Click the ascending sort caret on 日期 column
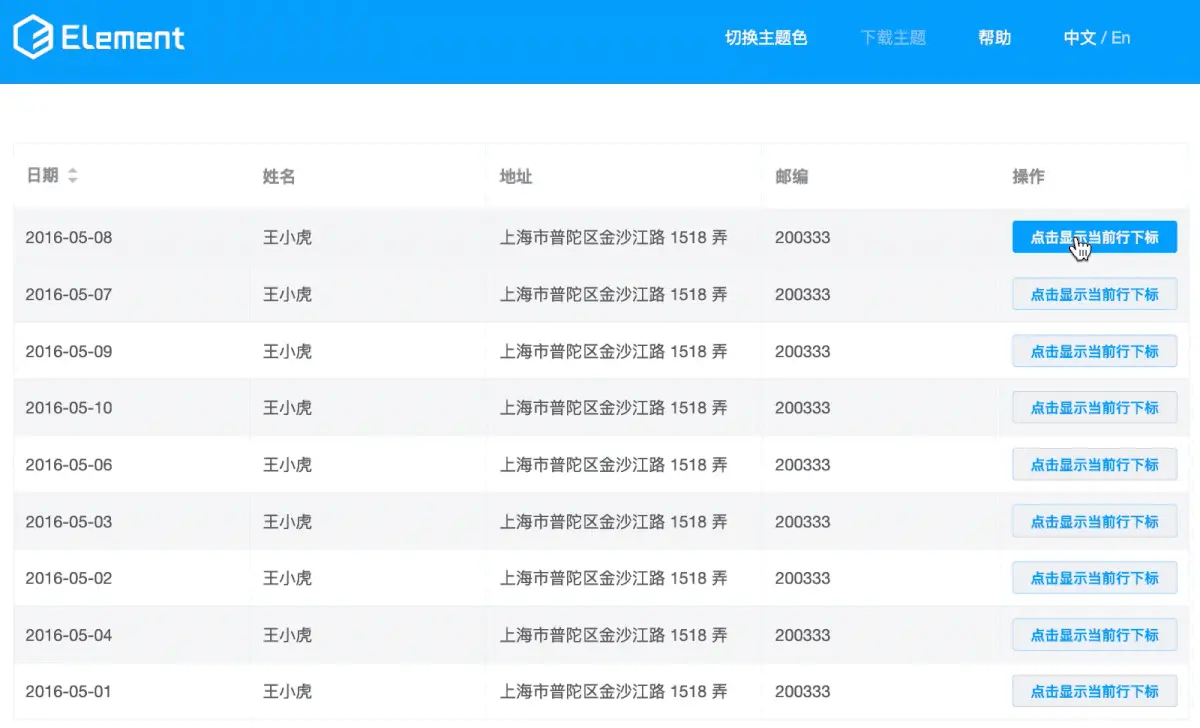 70,171
